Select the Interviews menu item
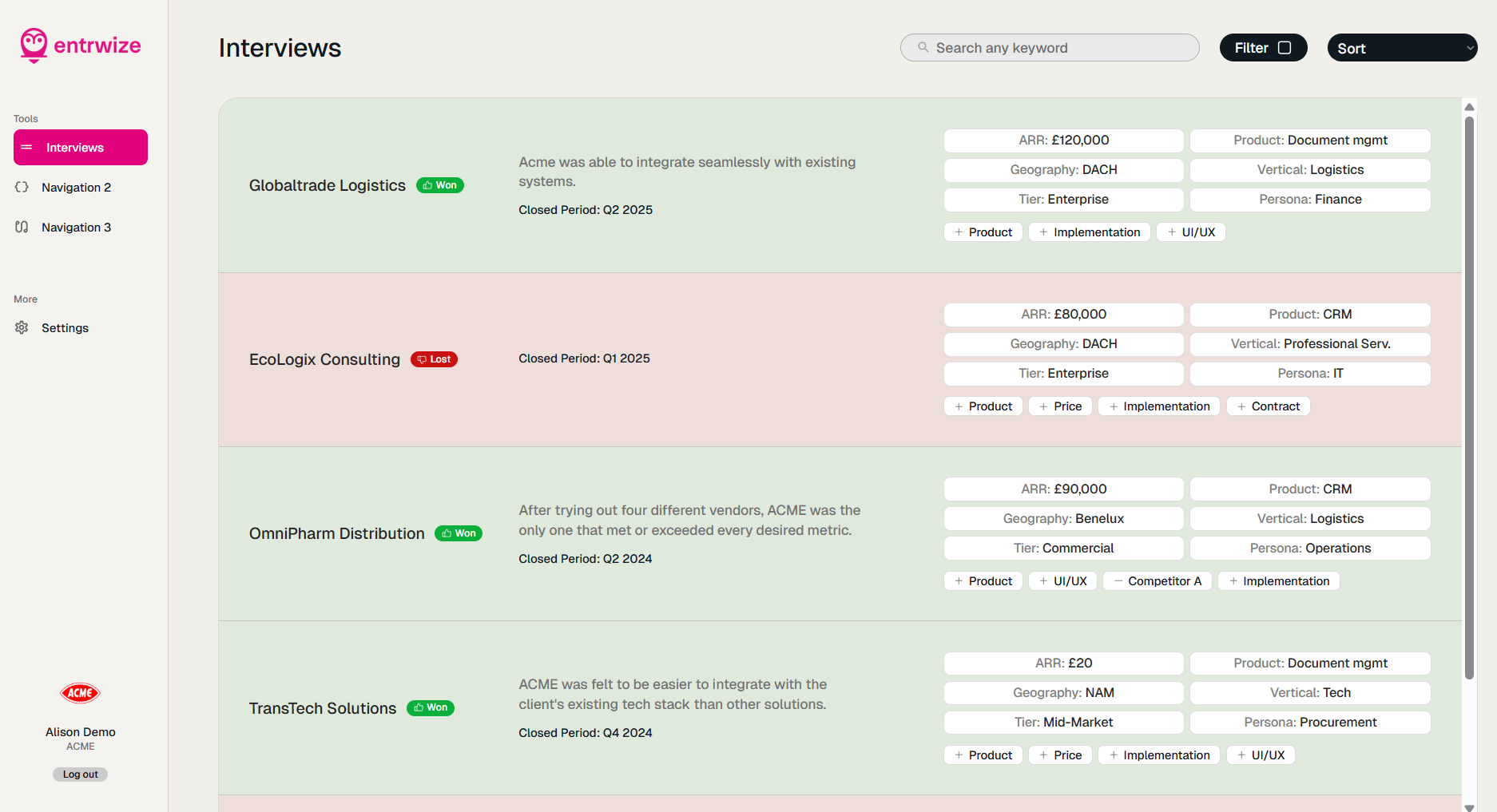The image size is (1497, 812). point(81,148)
